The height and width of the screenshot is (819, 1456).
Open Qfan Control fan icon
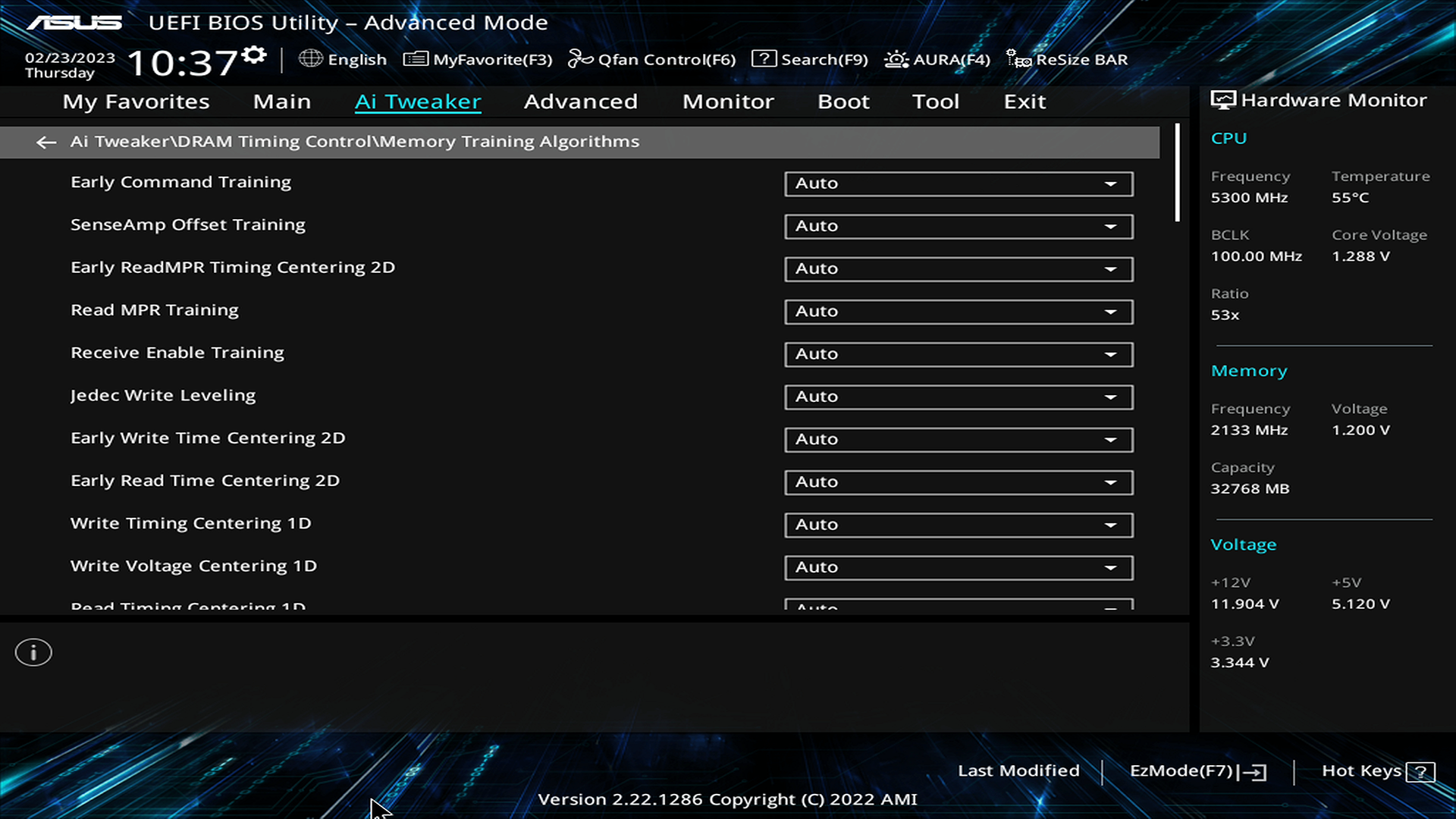pos(580,59)
